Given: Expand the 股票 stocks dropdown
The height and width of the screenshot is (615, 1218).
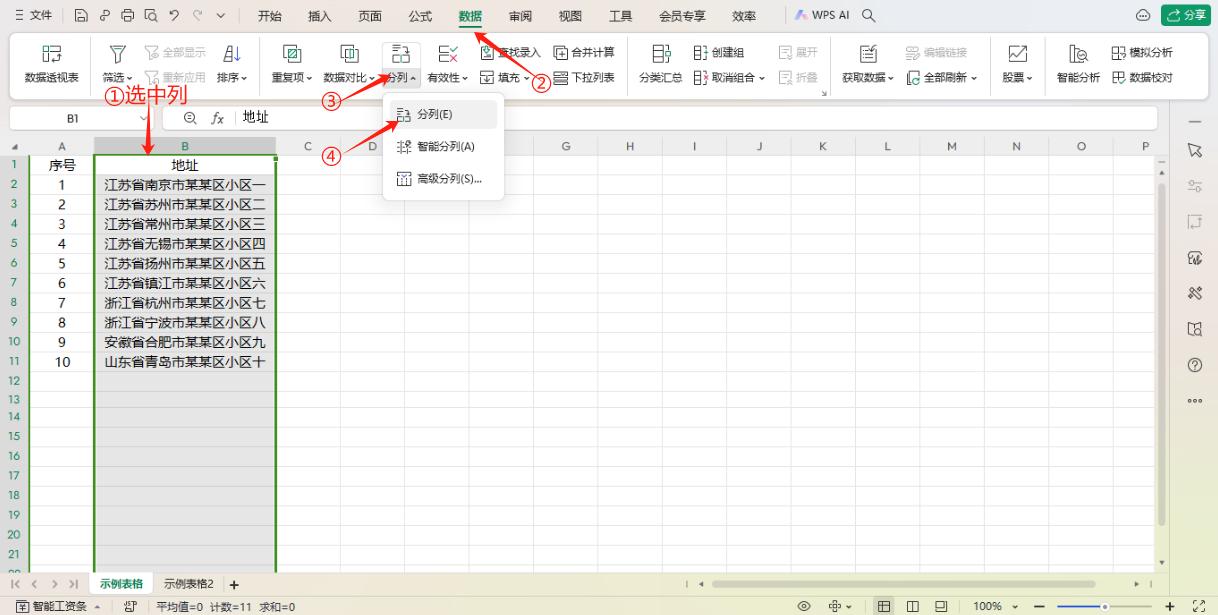Looking at the screenshot, I should 1029,78.
